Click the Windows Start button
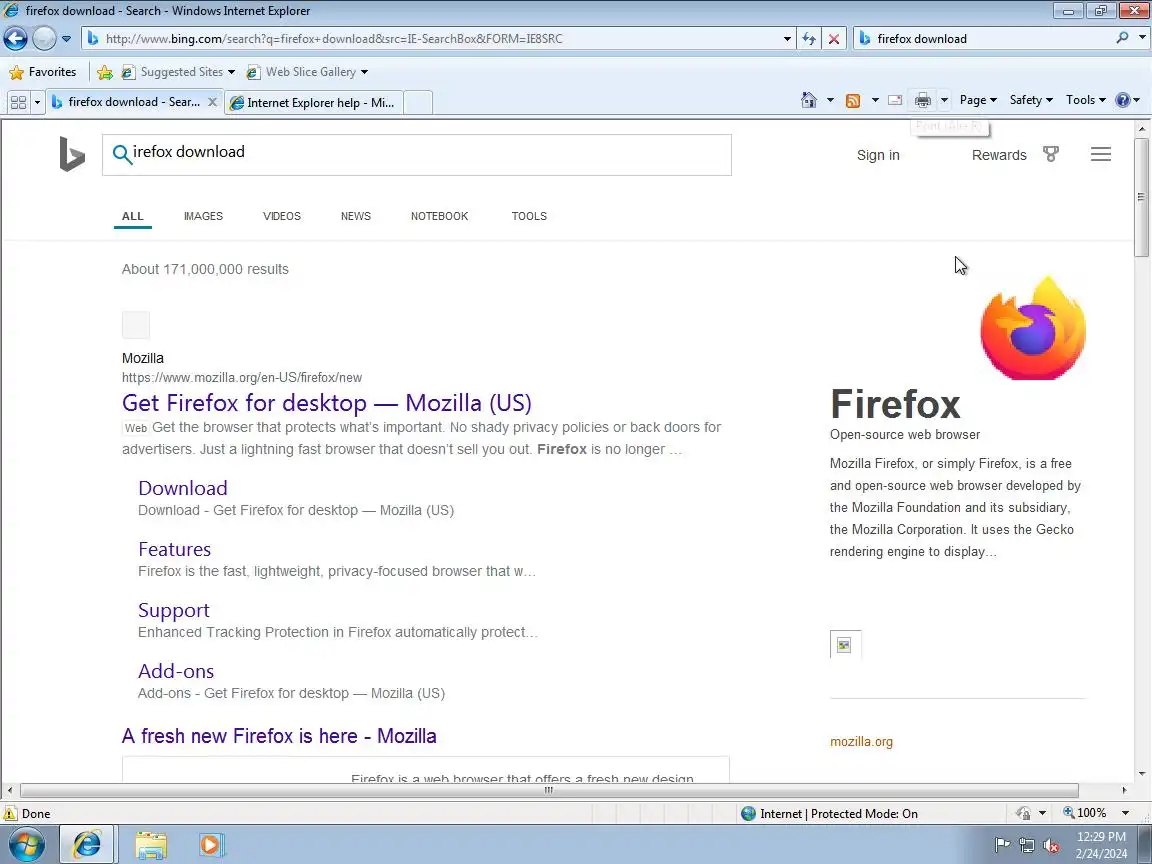Viewport: 1152px width, 864px height. 26,844
